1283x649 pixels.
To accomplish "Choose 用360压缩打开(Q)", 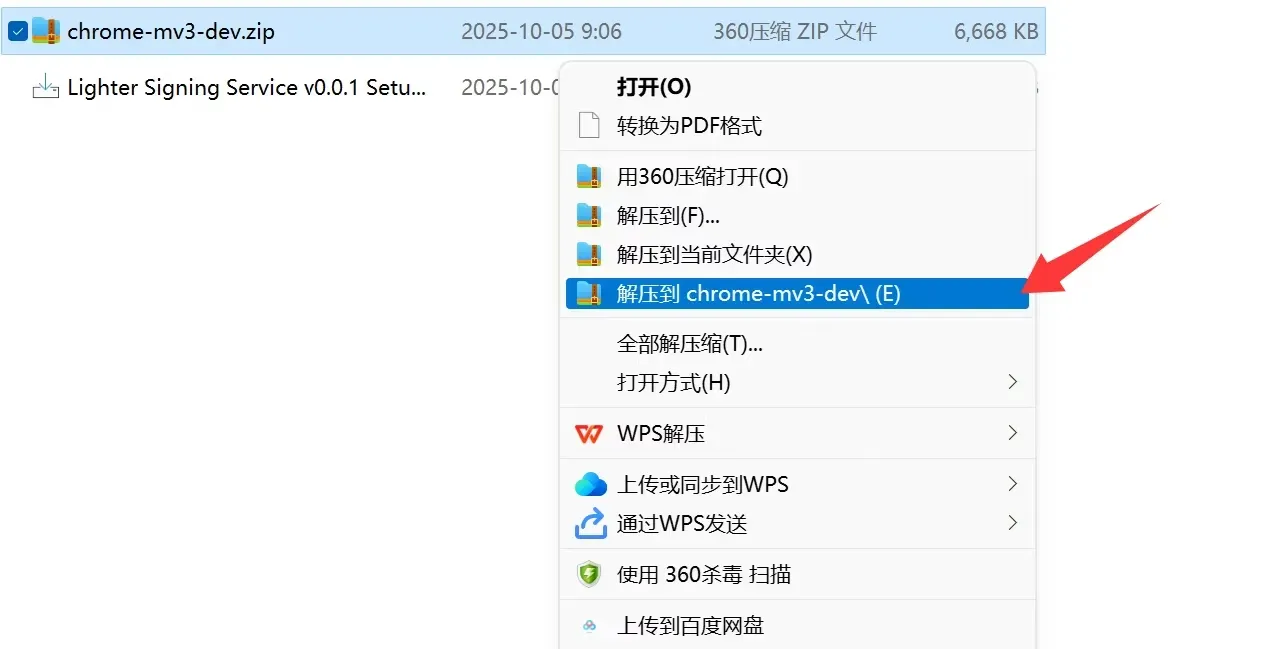I will [797, 177].
